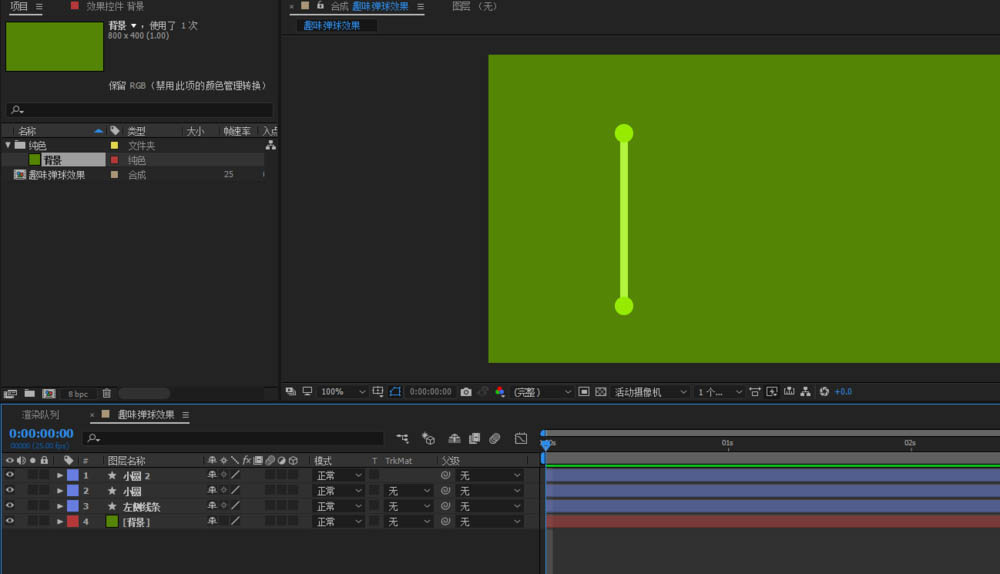Open the composition viewer panel menu icon

[420, 6]
